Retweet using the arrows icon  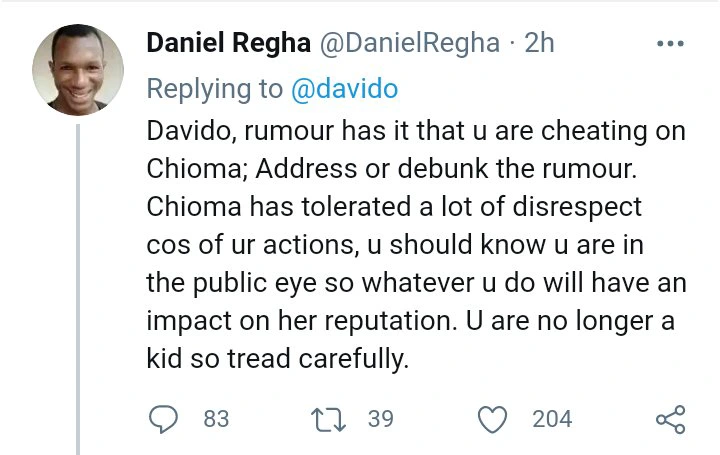click(329, 419)
